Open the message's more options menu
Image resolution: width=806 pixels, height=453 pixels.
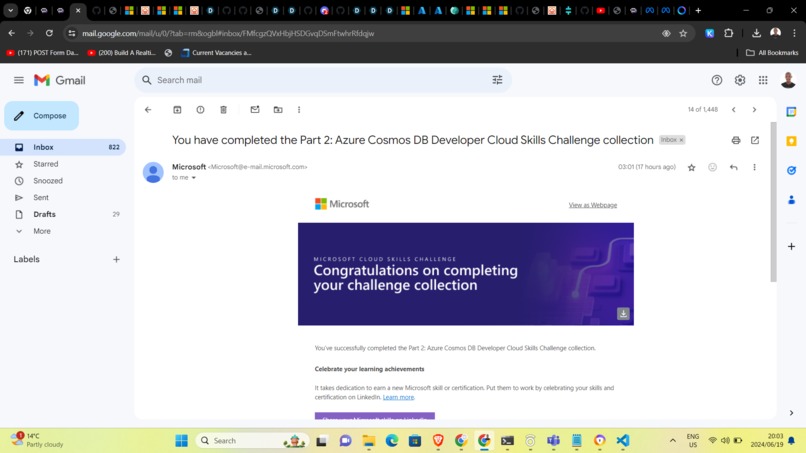[754, 167]
